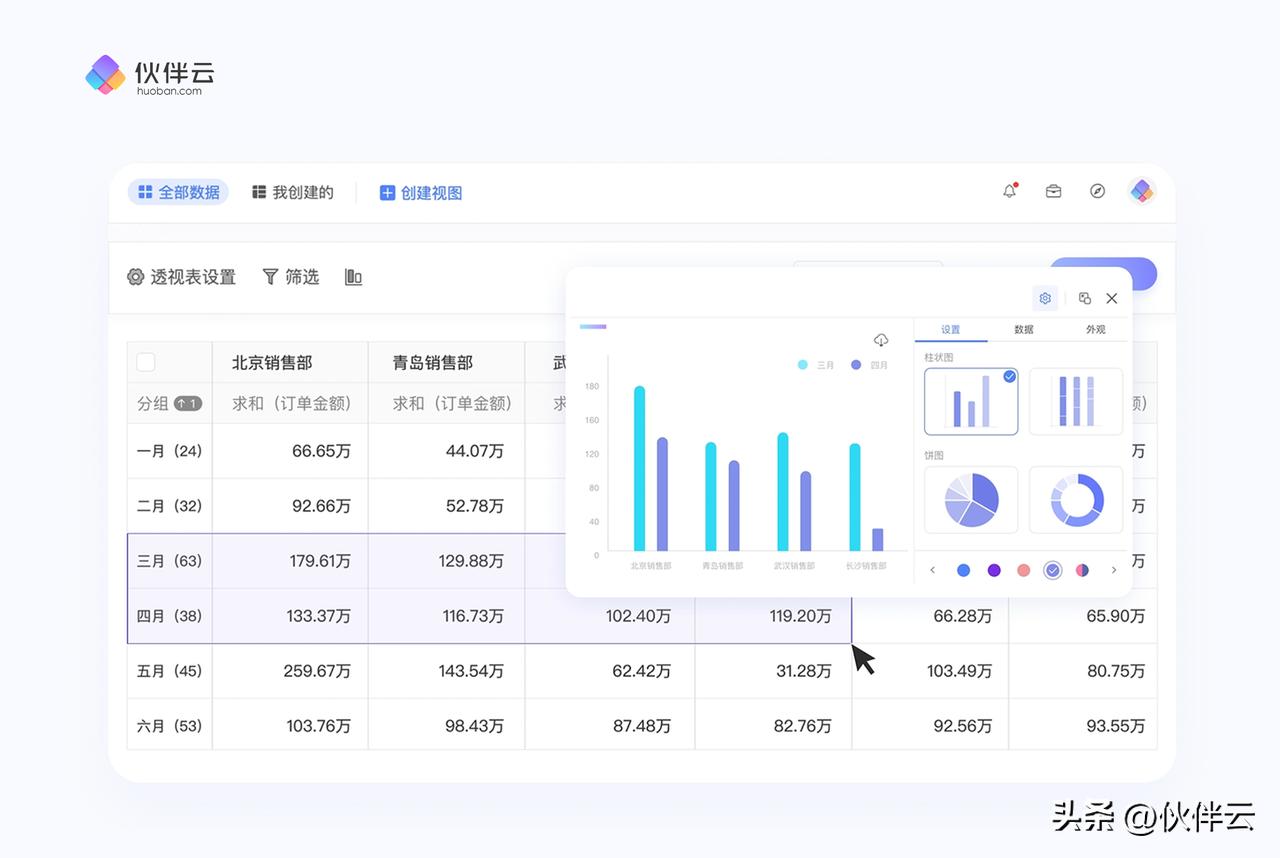Viewport: 1280px width, 858px height.
Task: Click the gear icon in the chart dialog
Action: [x=1045, y=298]
